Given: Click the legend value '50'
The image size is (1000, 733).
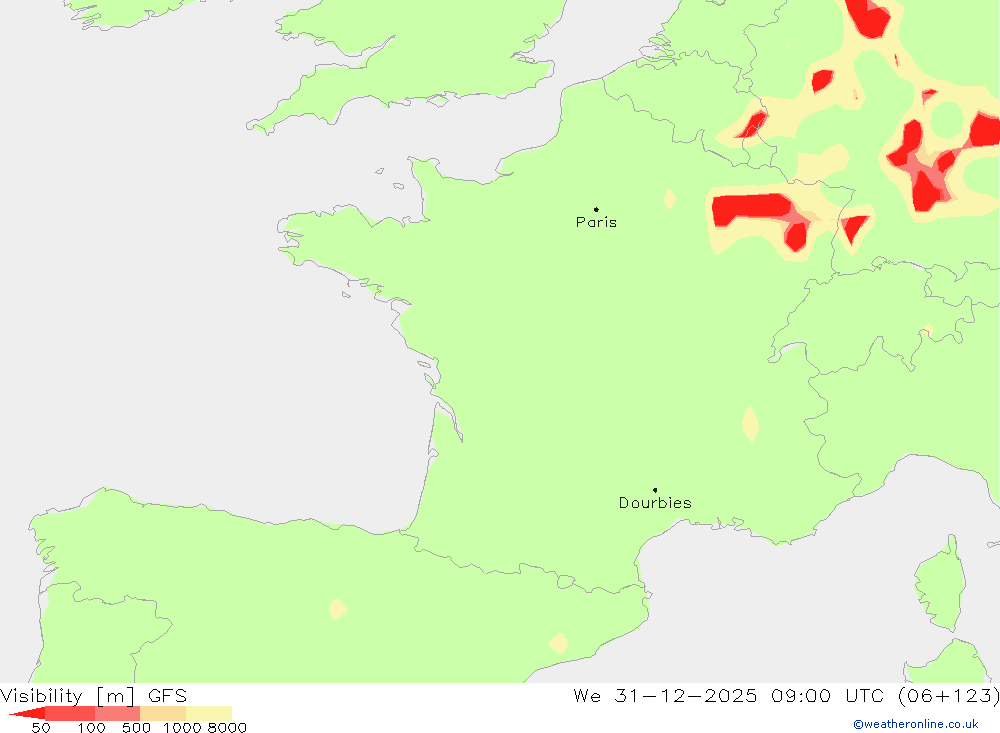Looking at the screenshot, I should tap(41, 728).
